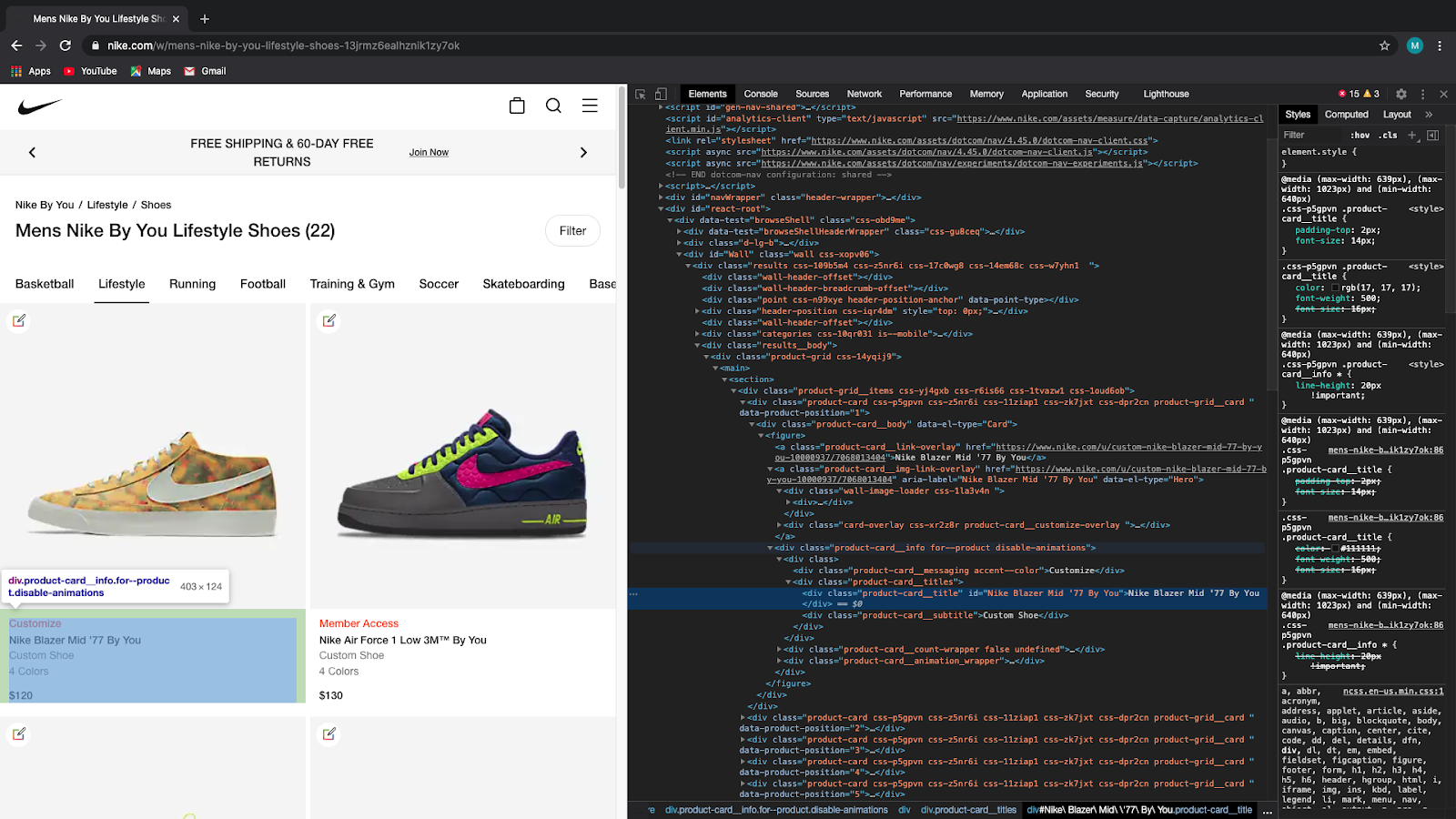Click customize icon on Air Force 1 card
1456x819 pixels.
pyautogui.click(x=329, y=320)
